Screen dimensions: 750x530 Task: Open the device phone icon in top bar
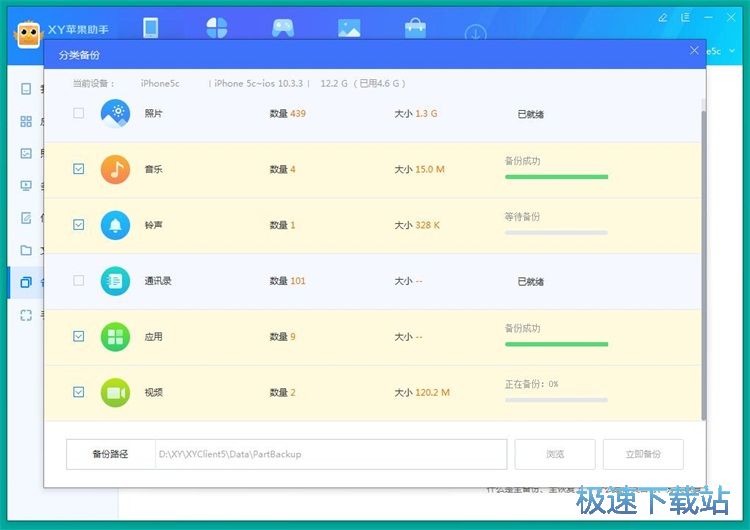pos(151,28)
